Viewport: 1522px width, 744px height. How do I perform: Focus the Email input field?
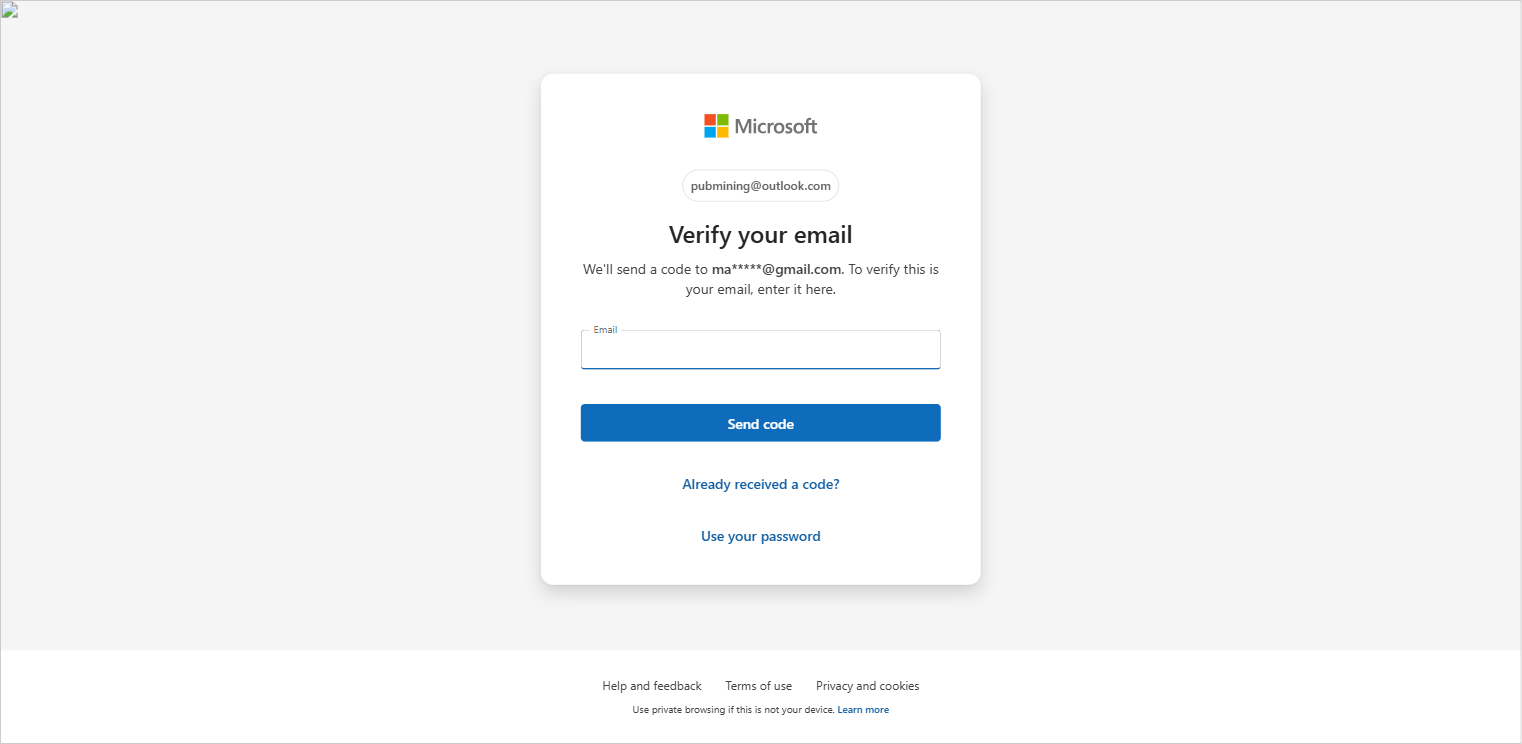[761, 350]
